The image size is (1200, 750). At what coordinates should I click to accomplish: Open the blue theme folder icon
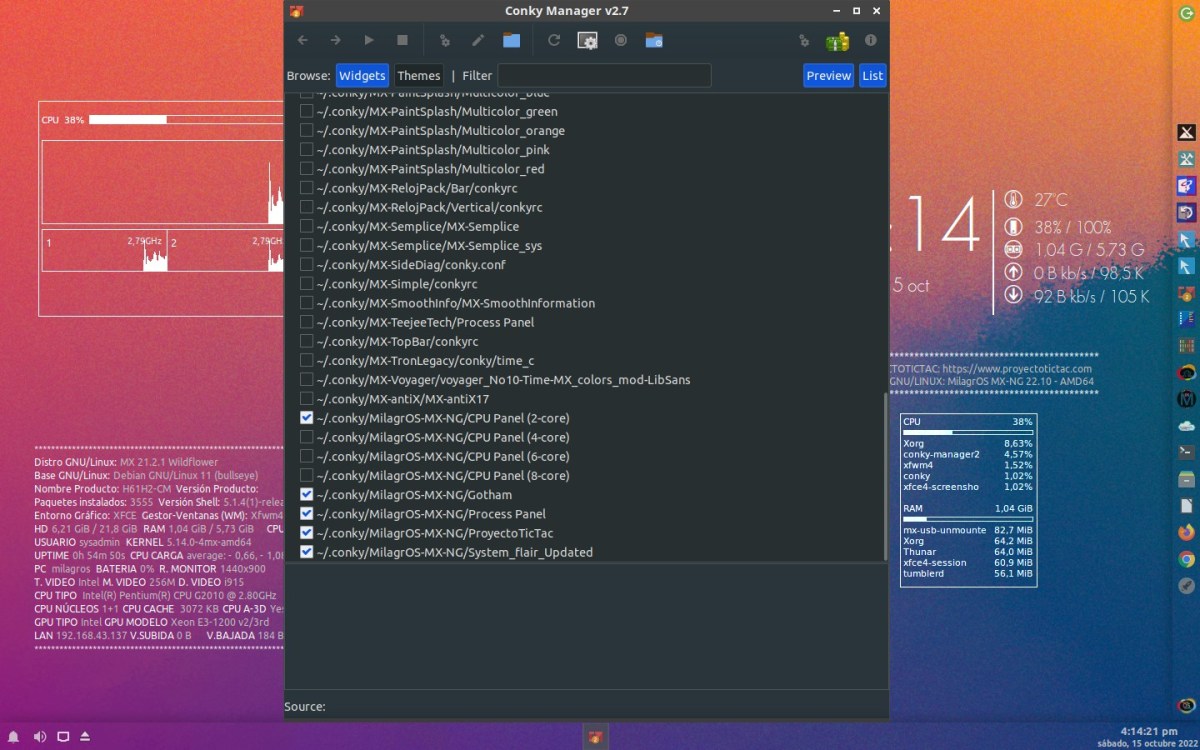[511, 40]
